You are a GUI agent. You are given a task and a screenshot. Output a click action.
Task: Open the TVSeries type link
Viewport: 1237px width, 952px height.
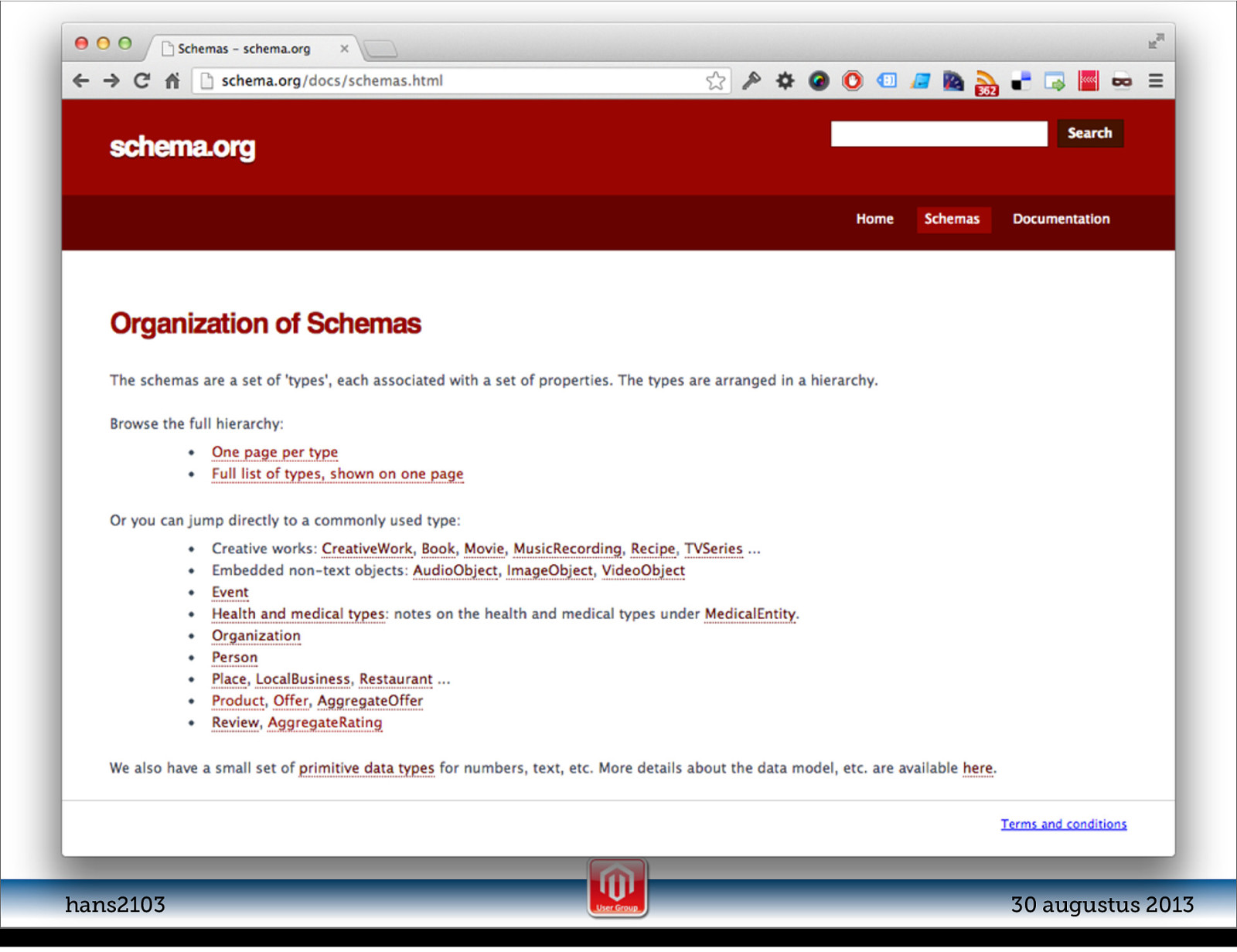click(x=714, y=549)
